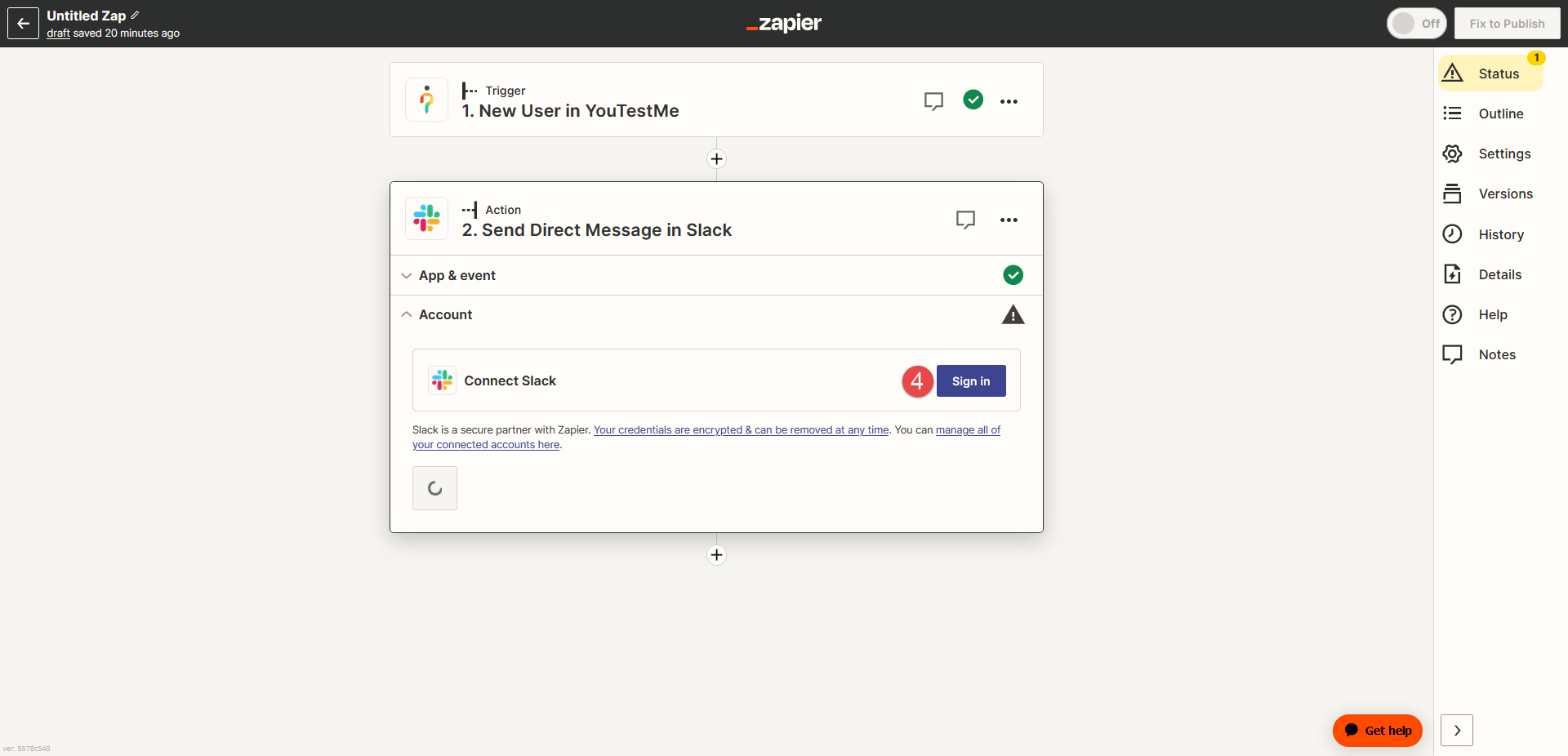Open the Versions panel
The width and height of the screenshot is (1568, 756).
[1490, 193]
